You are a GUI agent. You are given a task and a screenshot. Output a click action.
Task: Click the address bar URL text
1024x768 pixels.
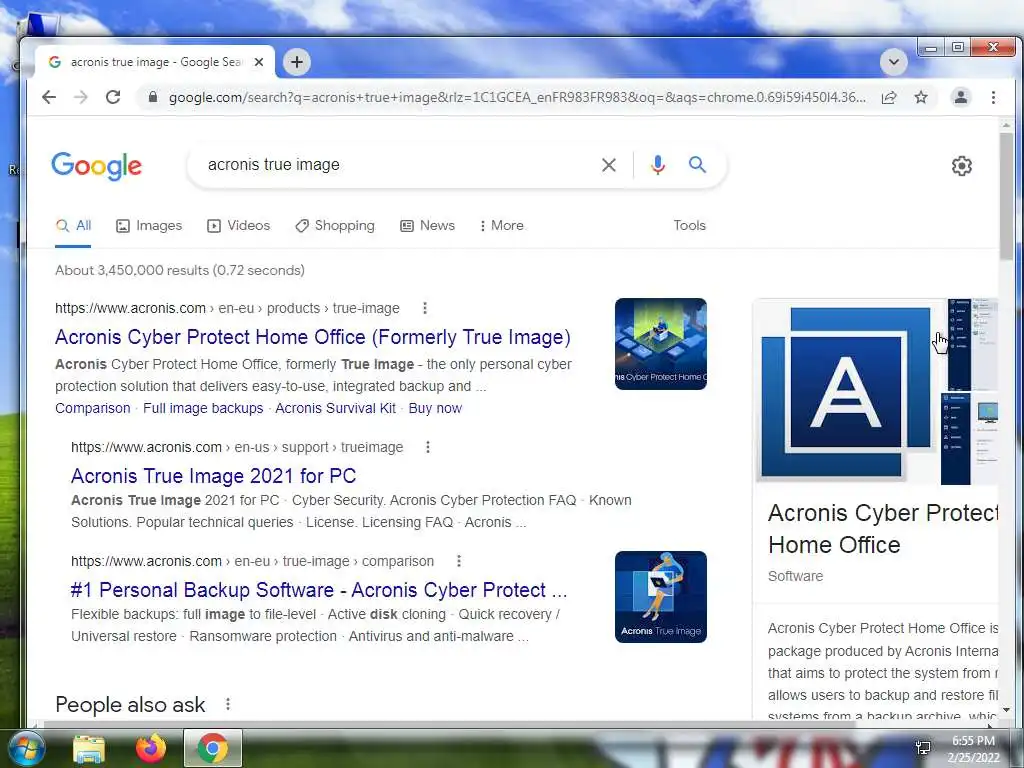point(517,97)
